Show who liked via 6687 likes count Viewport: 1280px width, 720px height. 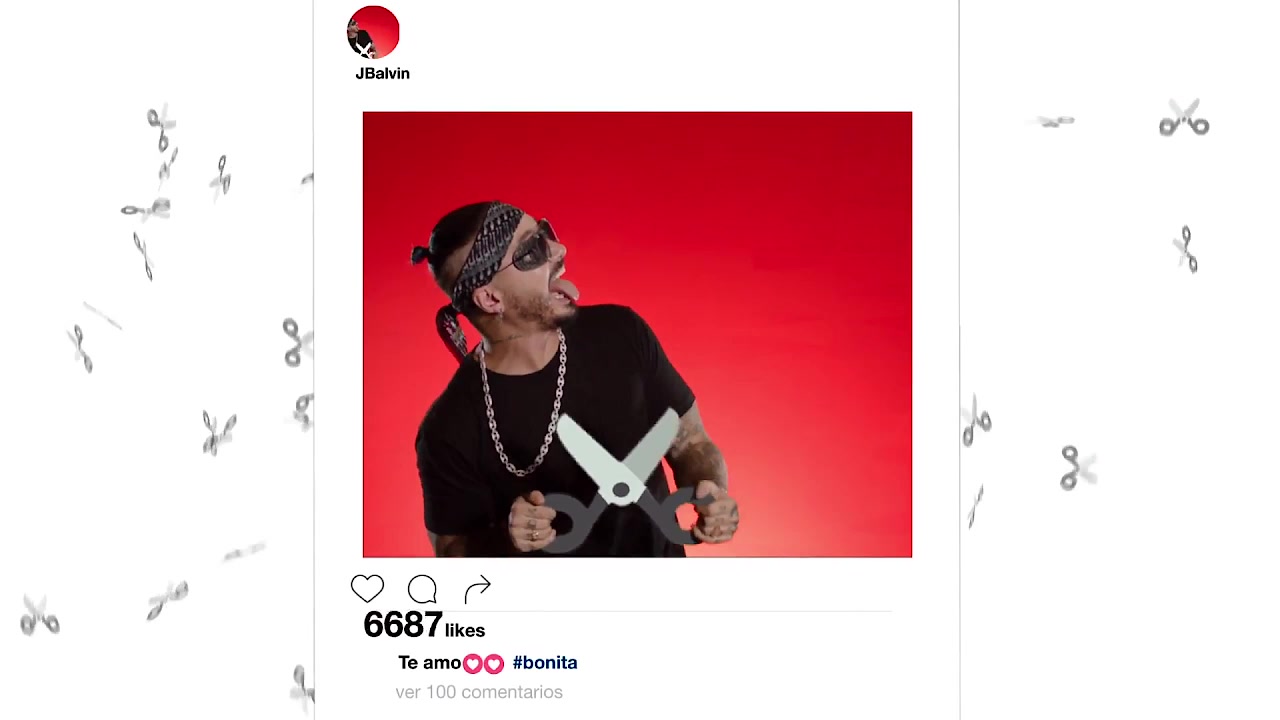[x=403, y=625]
